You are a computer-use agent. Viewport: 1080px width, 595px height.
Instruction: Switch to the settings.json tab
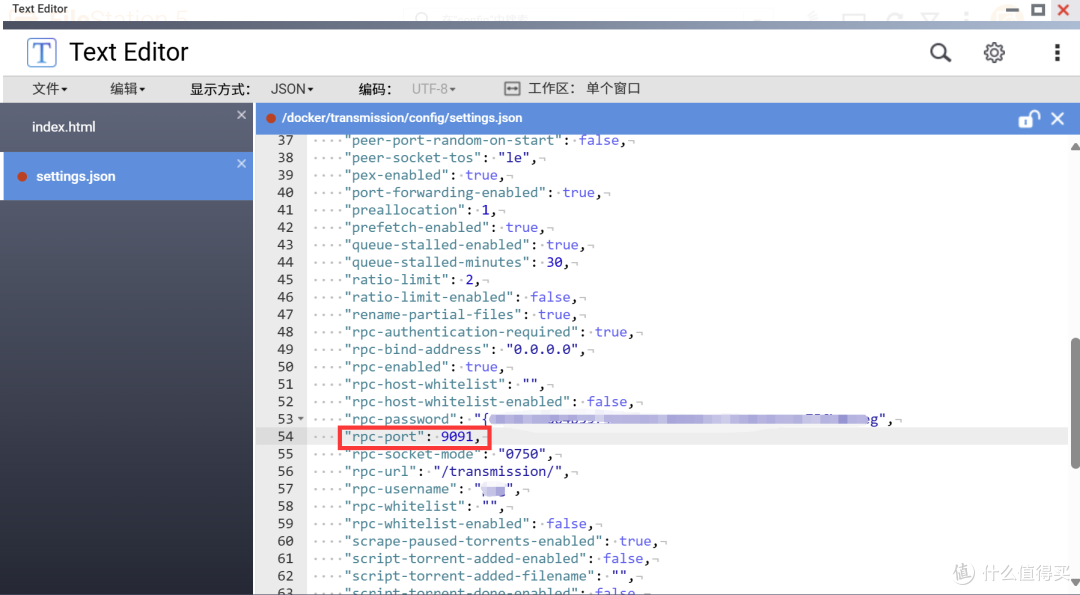127,176
